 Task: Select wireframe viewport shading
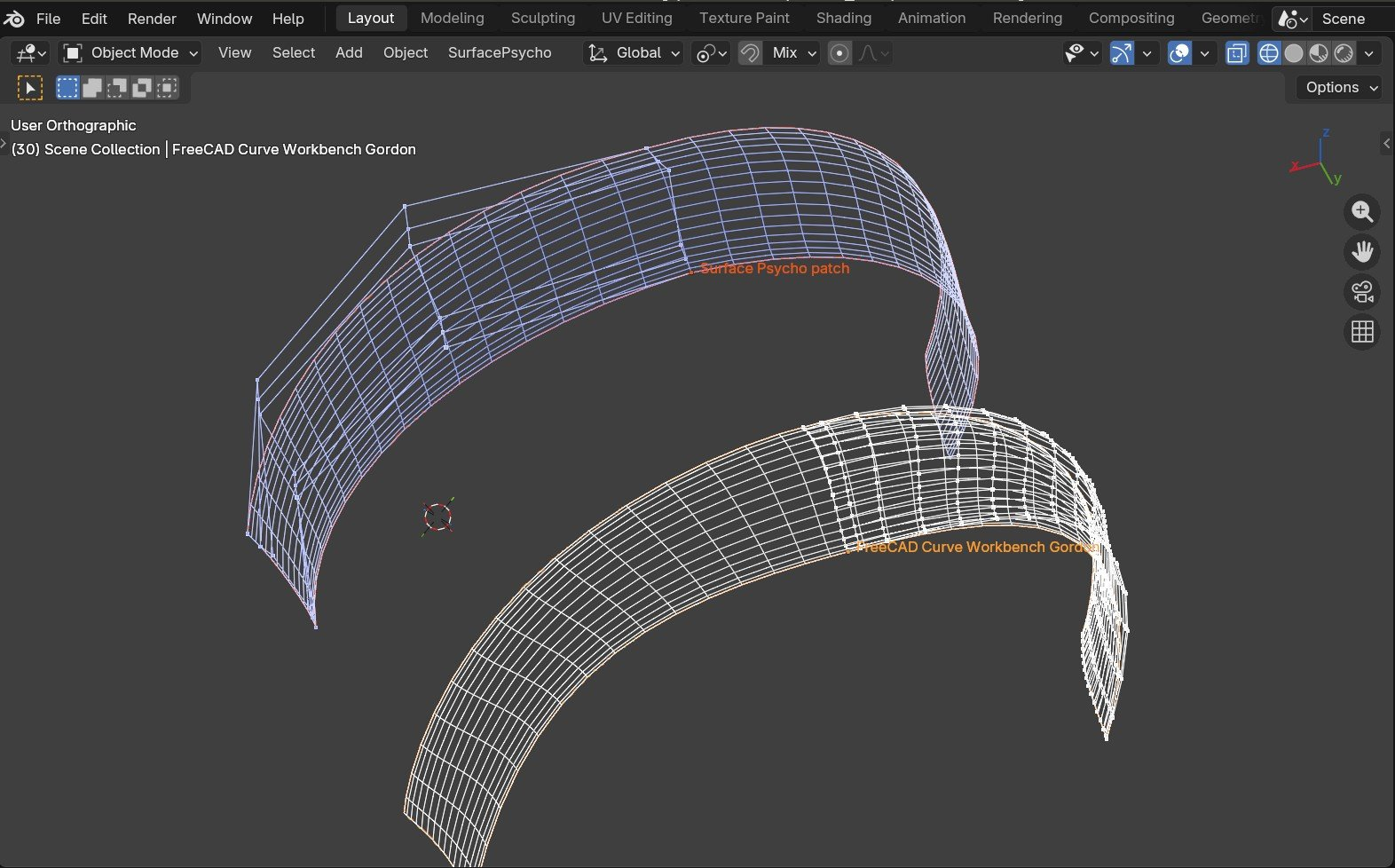click(1269, 53)
